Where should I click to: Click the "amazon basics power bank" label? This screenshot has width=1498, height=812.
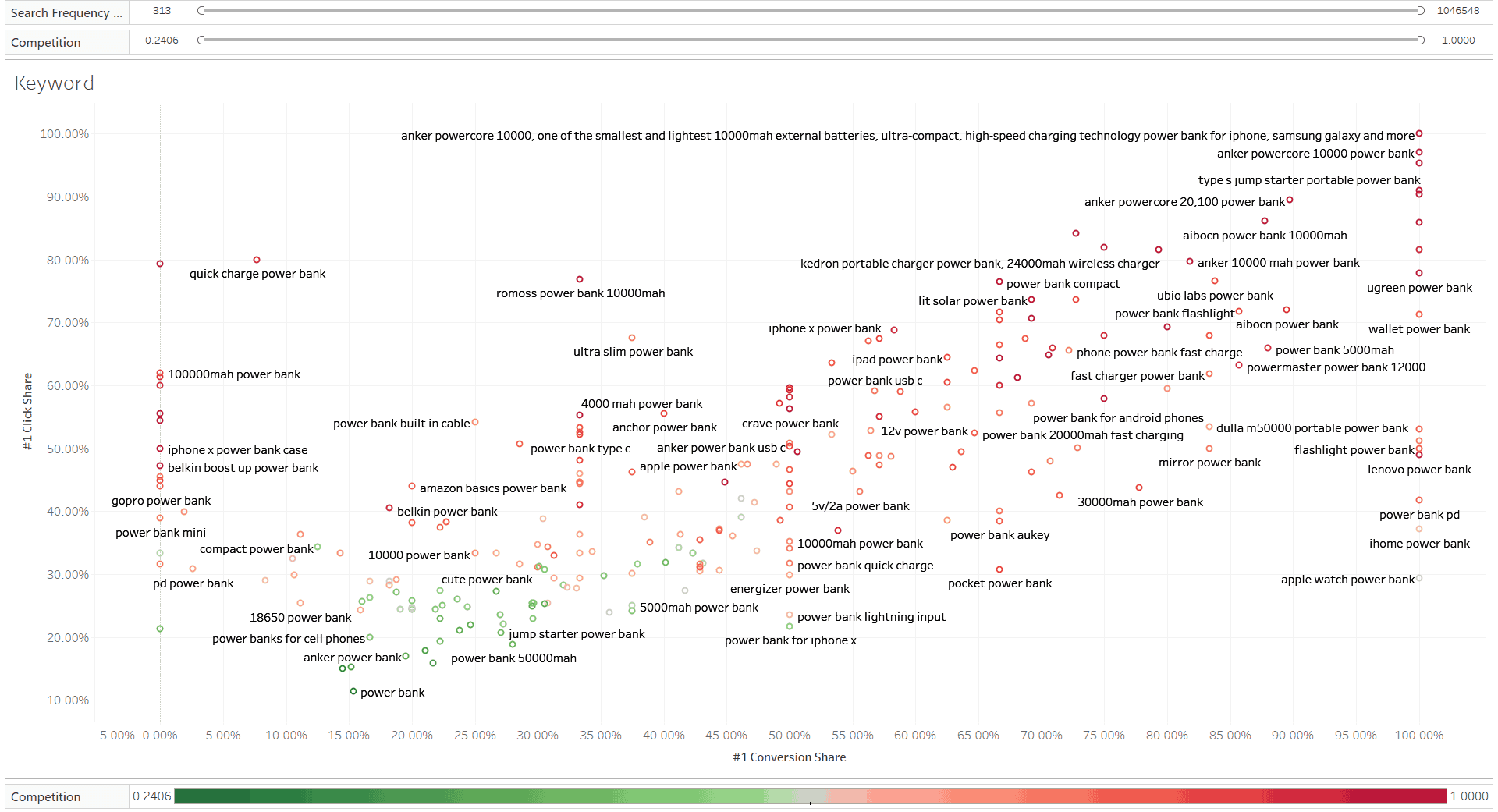tap(493, 488)
